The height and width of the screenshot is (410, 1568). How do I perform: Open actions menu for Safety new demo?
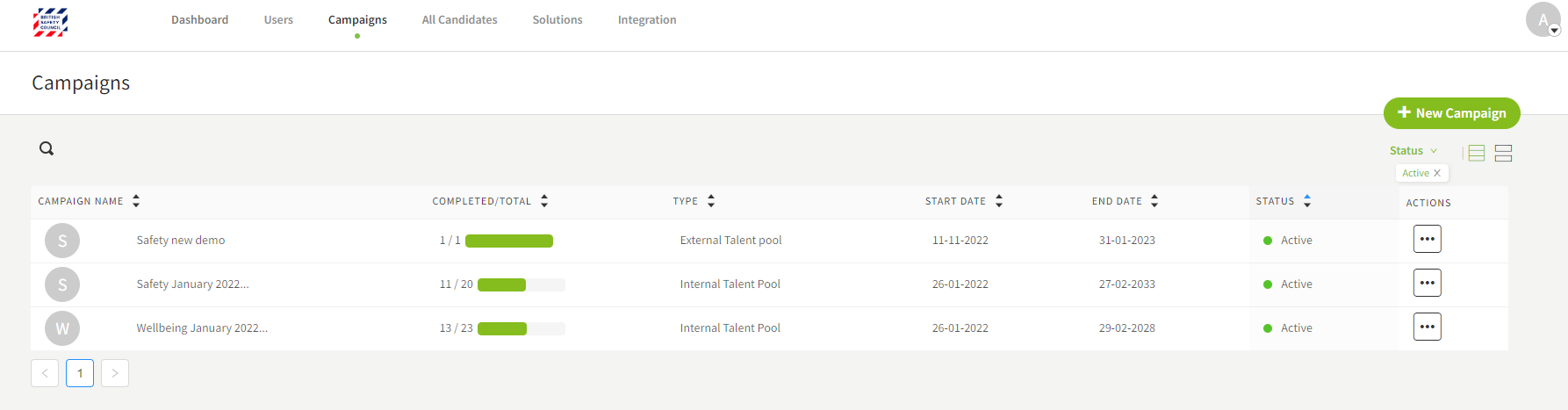[x=1427, y=239]
